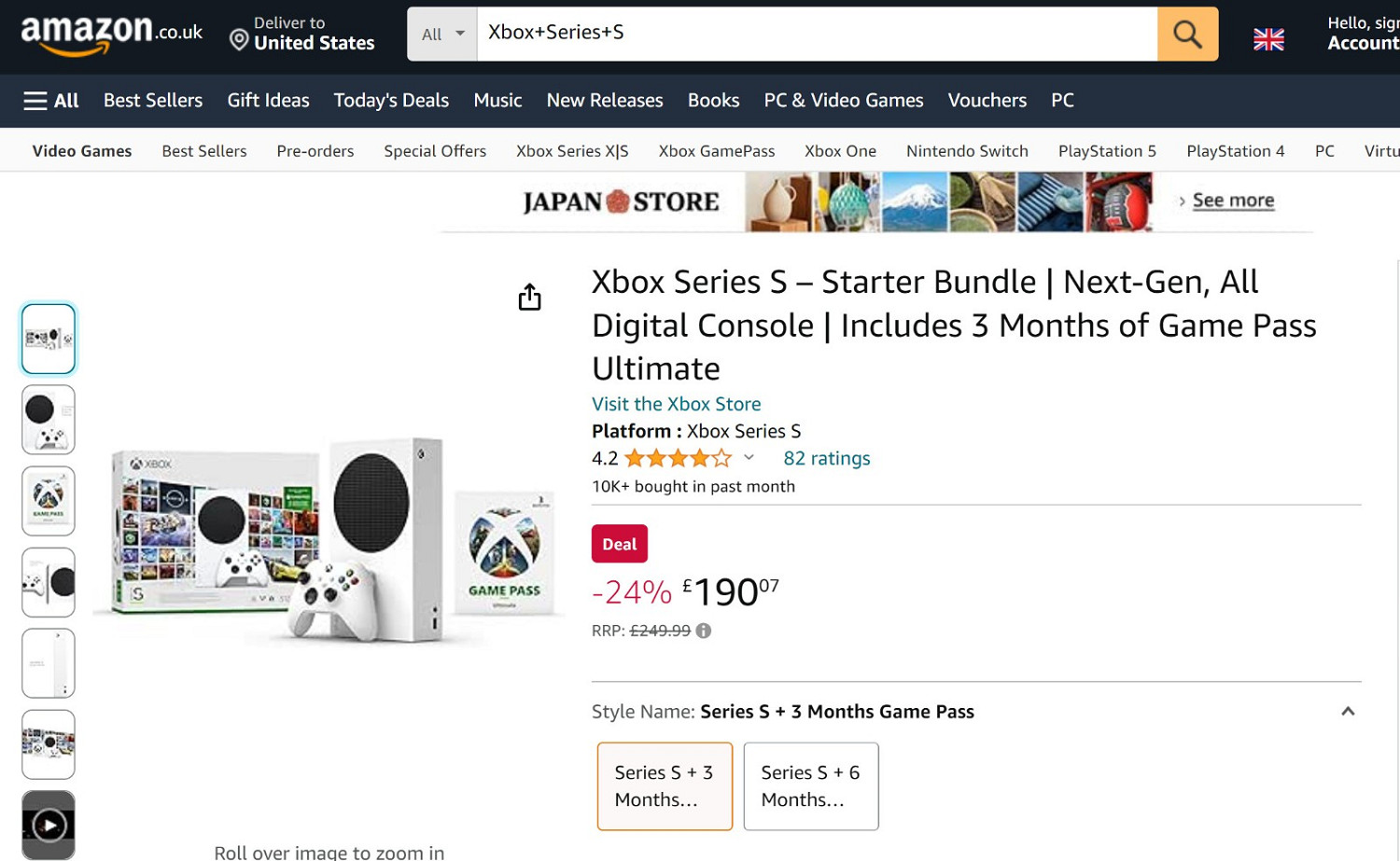Open the hamburger All menu
The height and width of the screenshot is (861, 1400).
pos(50,100)
